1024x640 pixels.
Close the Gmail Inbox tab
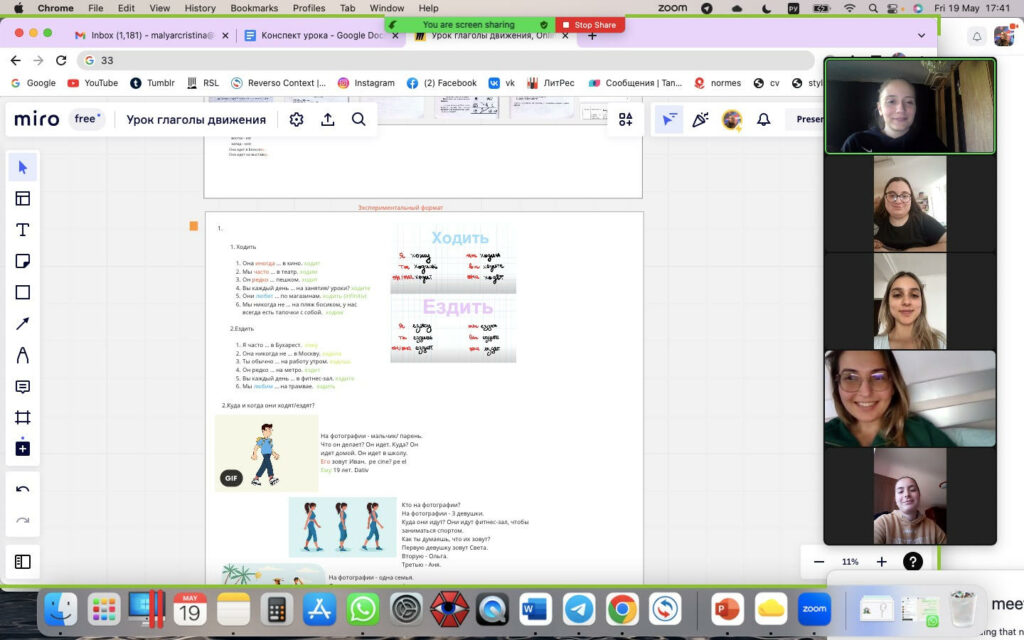tap(225, 36)
